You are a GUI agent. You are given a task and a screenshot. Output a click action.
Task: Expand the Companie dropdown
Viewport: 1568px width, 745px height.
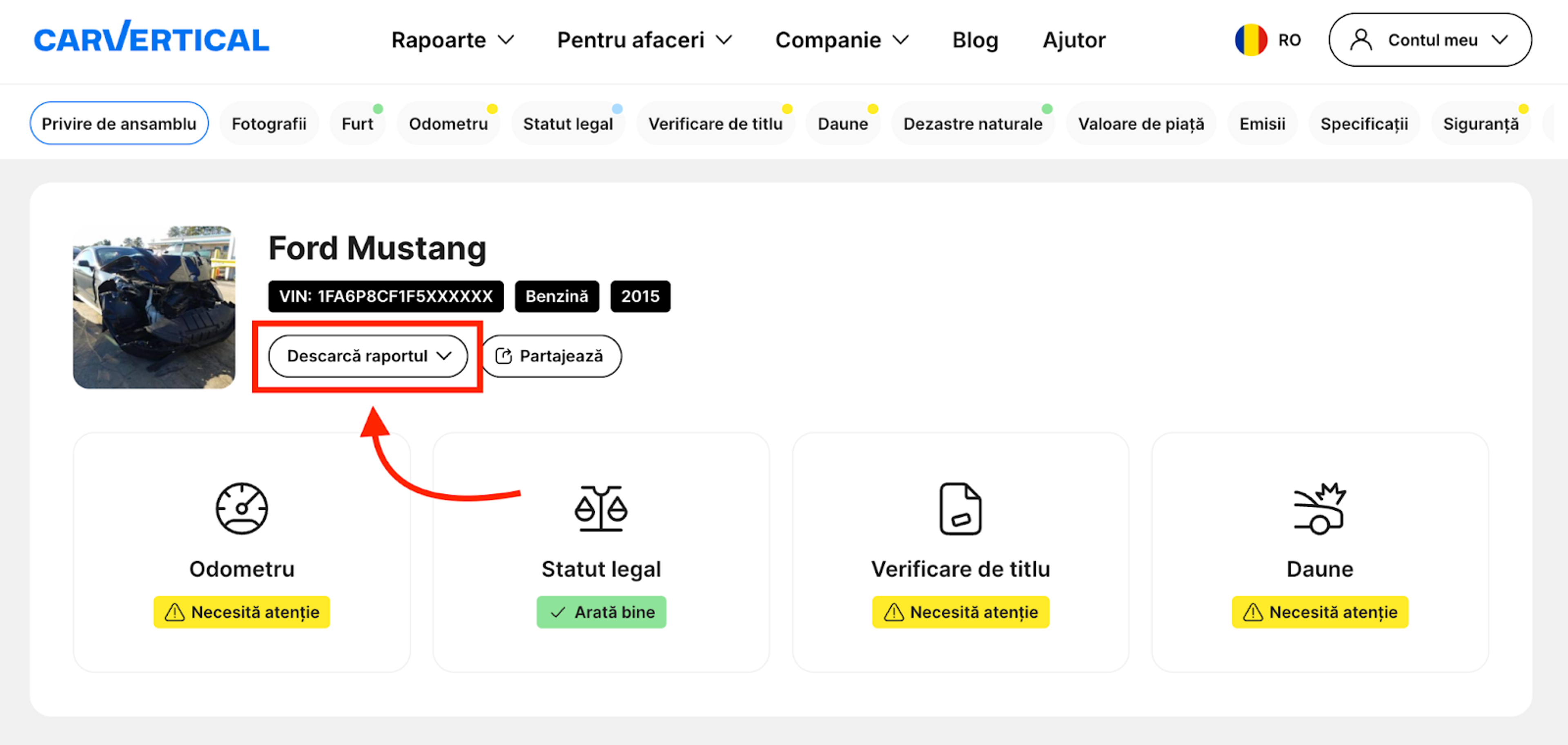(x=841, y=40)
